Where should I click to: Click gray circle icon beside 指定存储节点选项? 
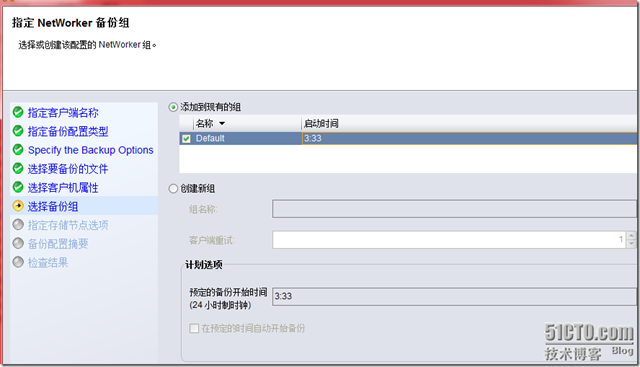(x=18, y=225)
